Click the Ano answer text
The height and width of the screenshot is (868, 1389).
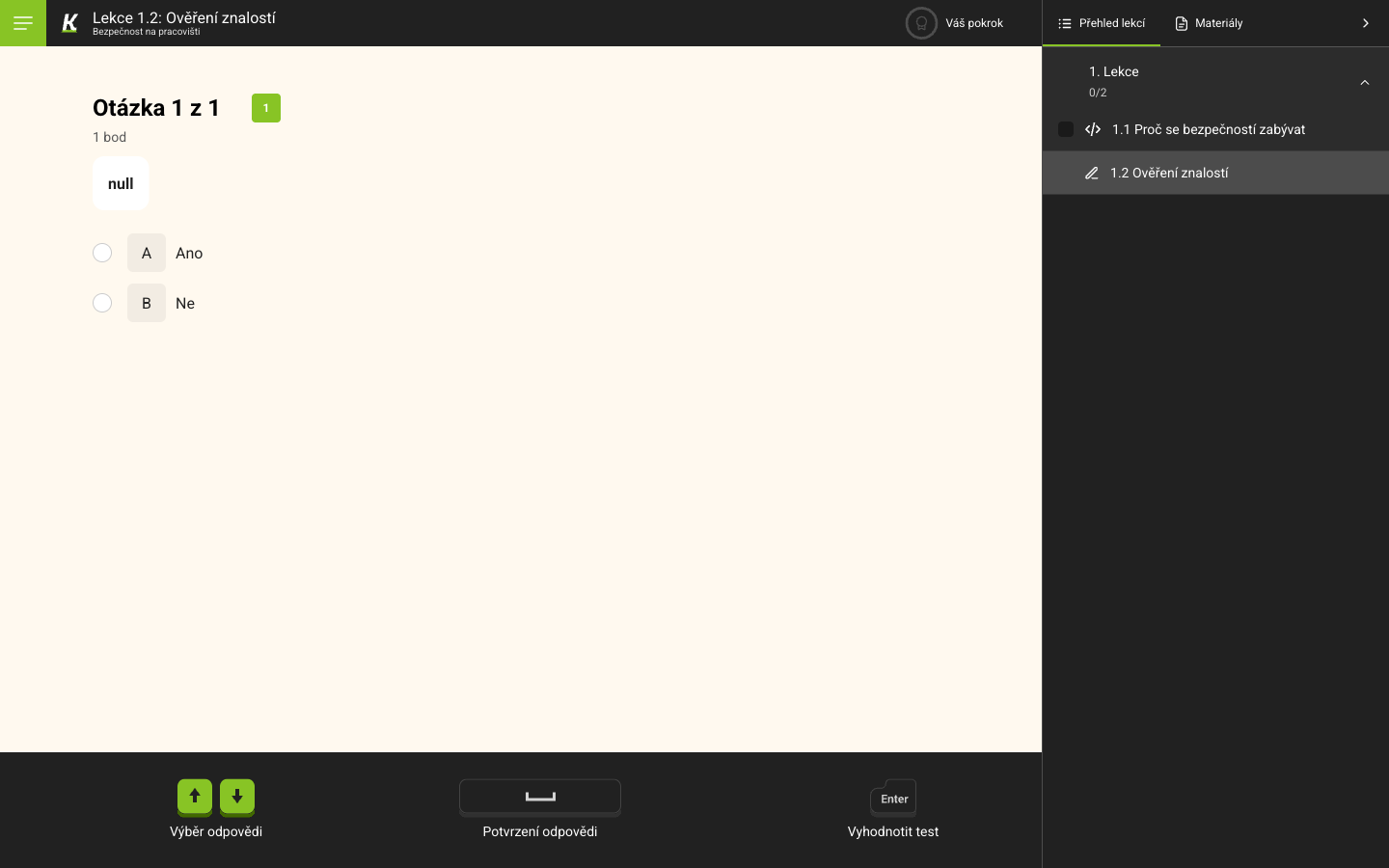[189, 253]
